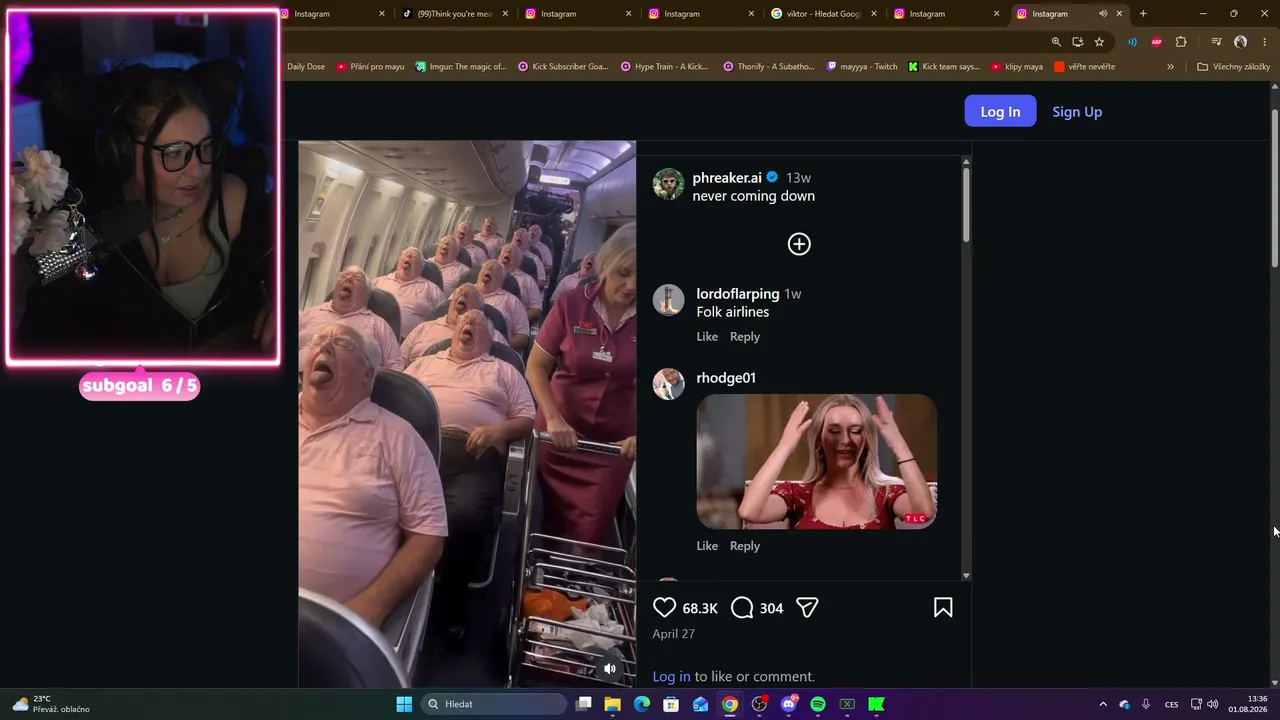Open lordoflarping username link
Image resolution: width=1280 pixels, height=720 pixels.
(738, 294)
